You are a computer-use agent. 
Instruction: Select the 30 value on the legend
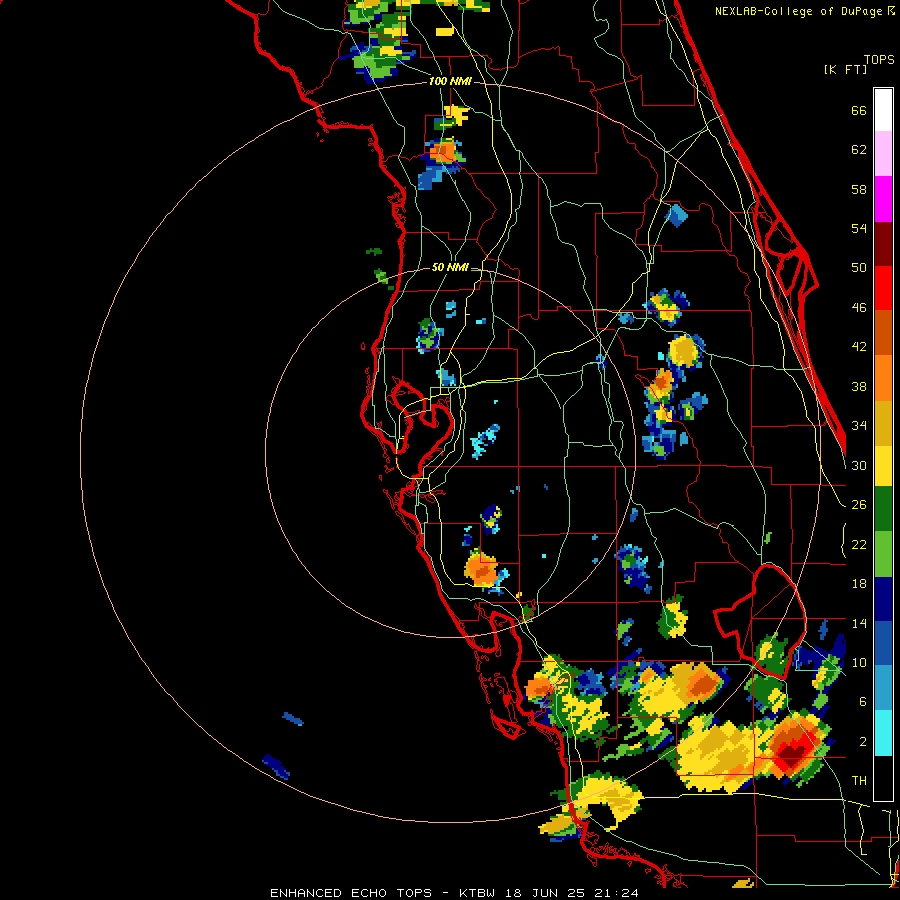point(859,465)
